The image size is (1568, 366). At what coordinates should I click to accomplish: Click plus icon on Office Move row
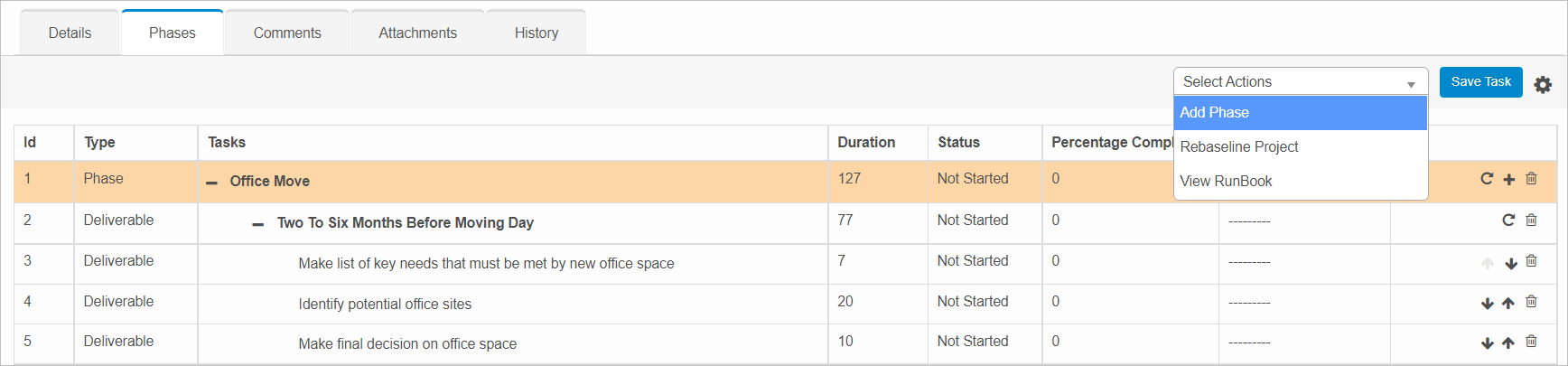pyautogui.click(x=1508, y=180)
